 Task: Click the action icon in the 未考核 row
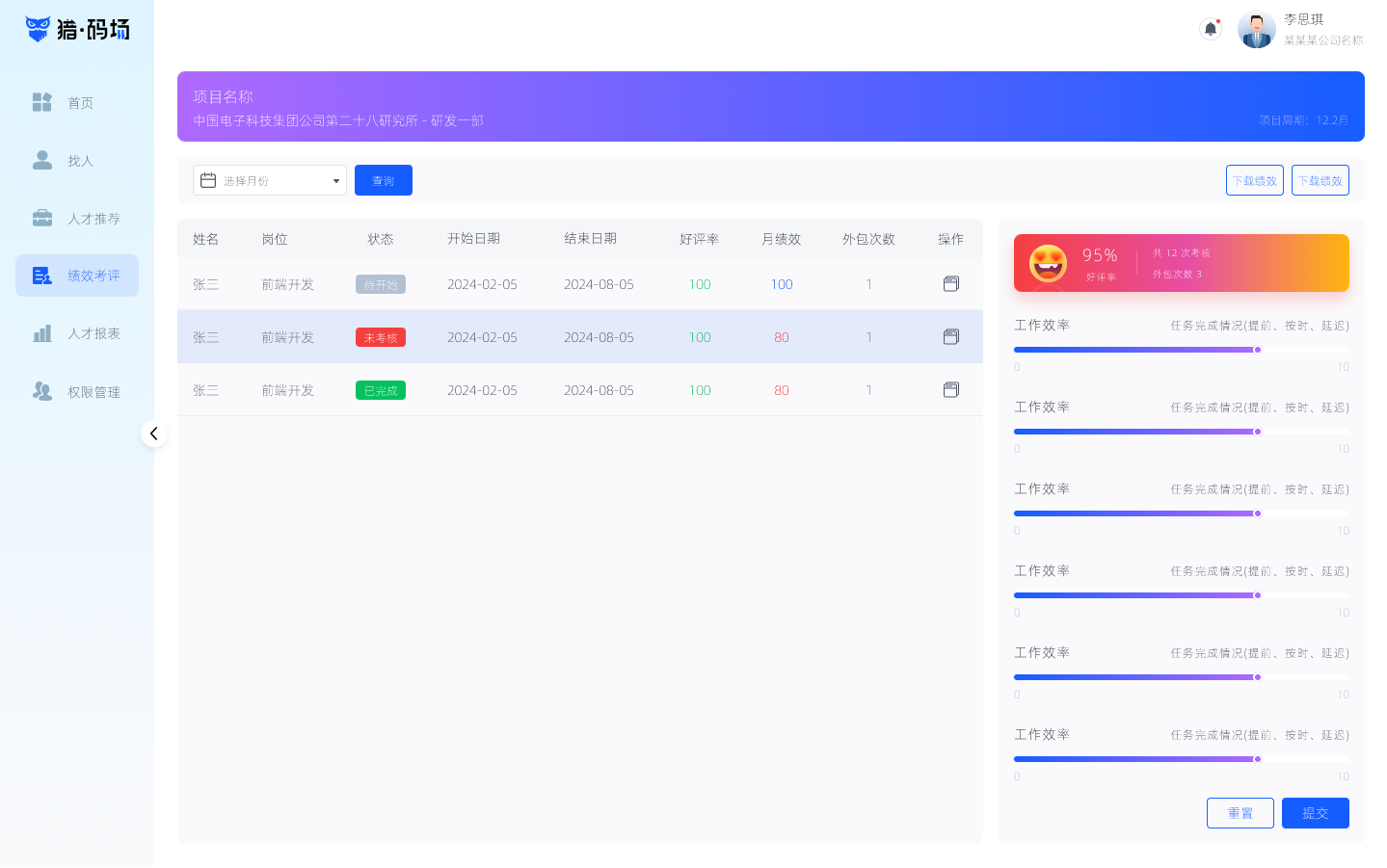pos(950,337)
